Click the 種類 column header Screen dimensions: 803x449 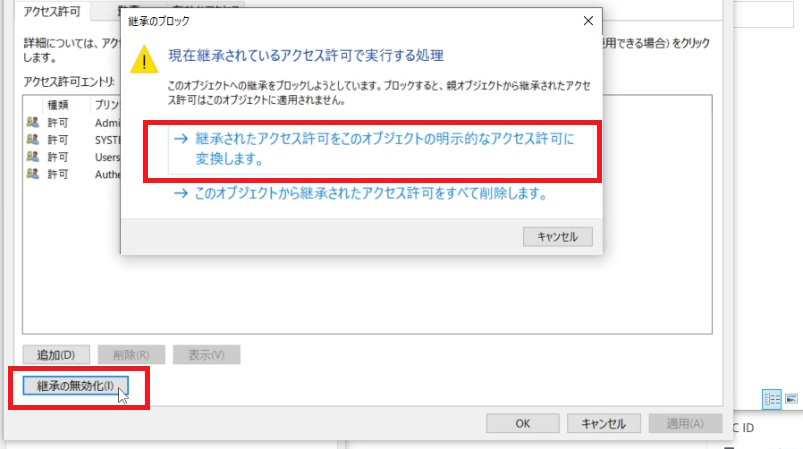(58, 105)
